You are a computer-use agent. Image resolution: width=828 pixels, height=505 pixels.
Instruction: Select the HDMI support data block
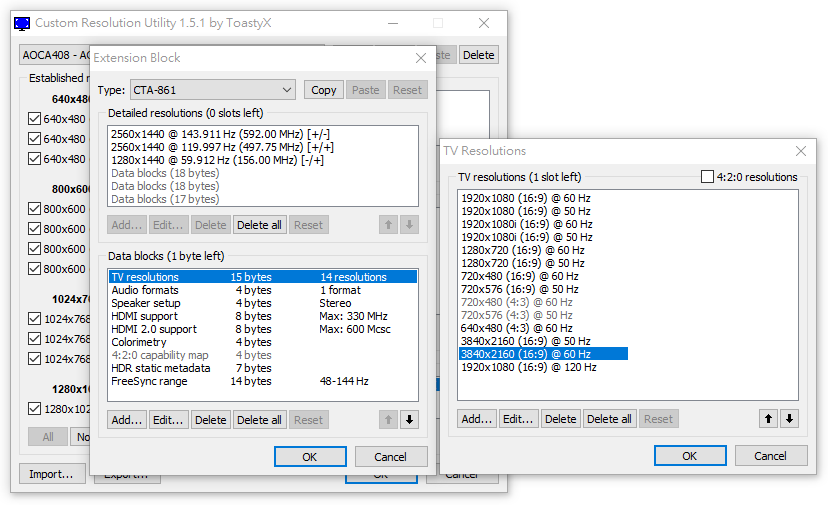(x=263, y=316)
